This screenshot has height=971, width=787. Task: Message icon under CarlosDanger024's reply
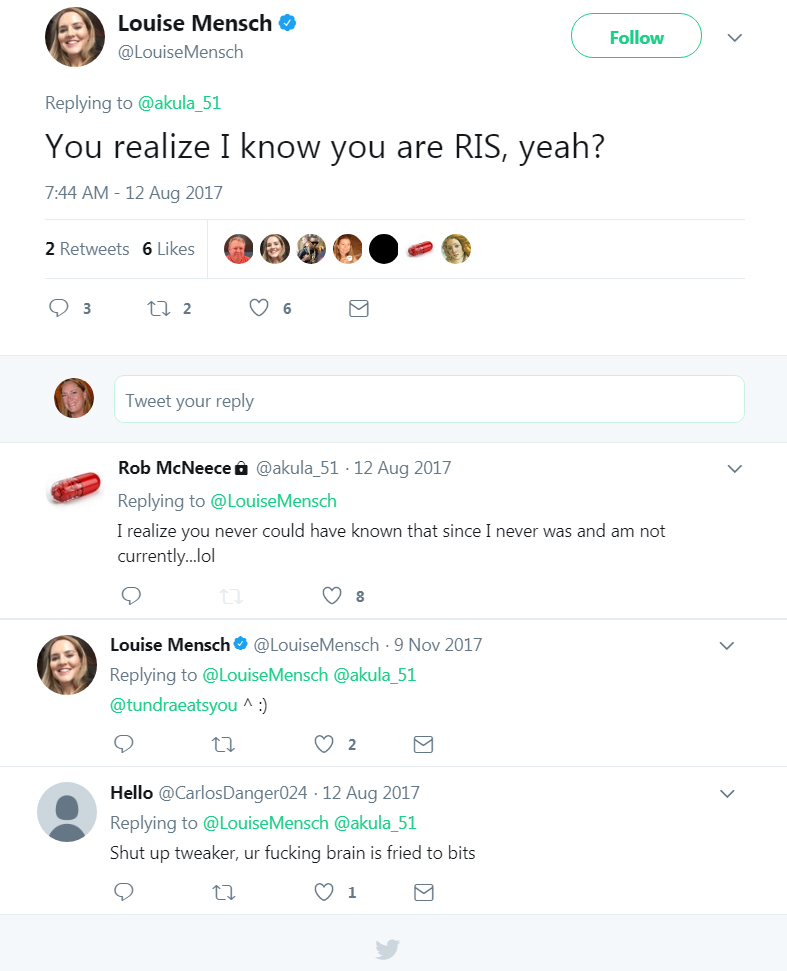[424, 892]
